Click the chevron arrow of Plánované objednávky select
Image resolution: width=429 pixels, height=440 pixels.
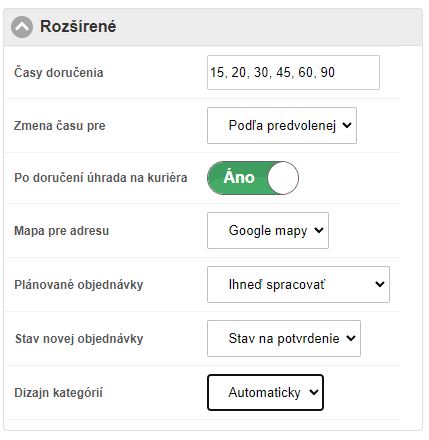(x=380, y=284)
